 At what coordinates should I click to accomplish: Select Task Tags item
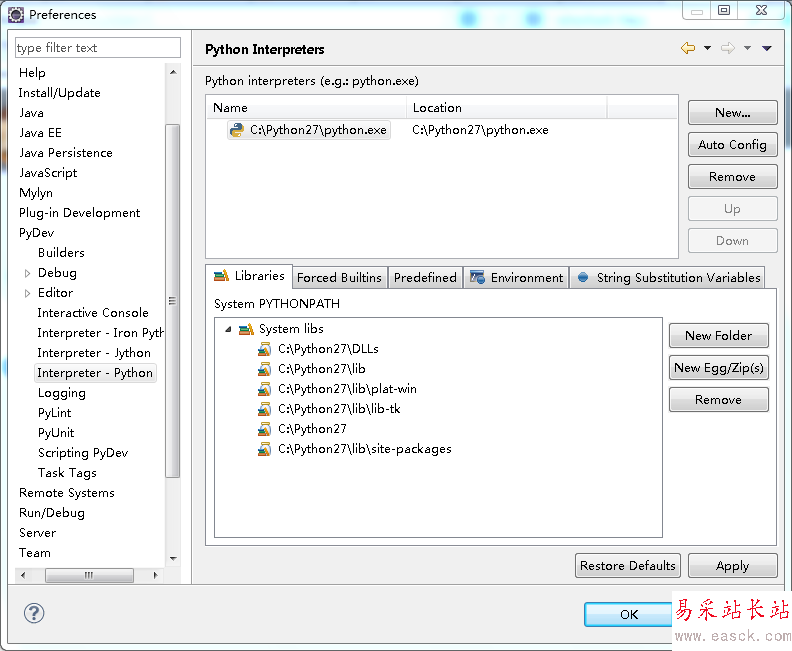[67, 473]
